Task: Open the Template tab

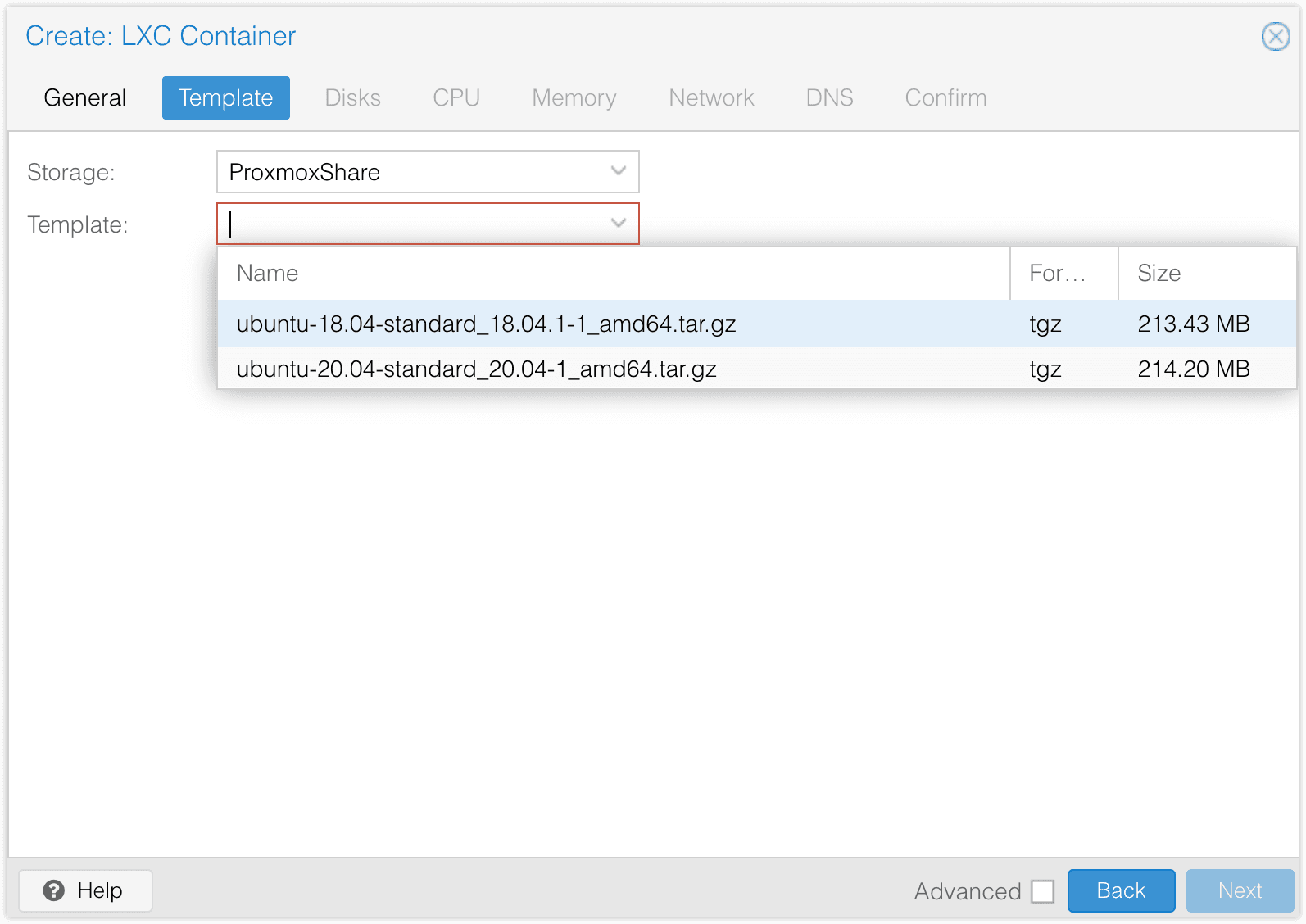Action: [225, 97]
